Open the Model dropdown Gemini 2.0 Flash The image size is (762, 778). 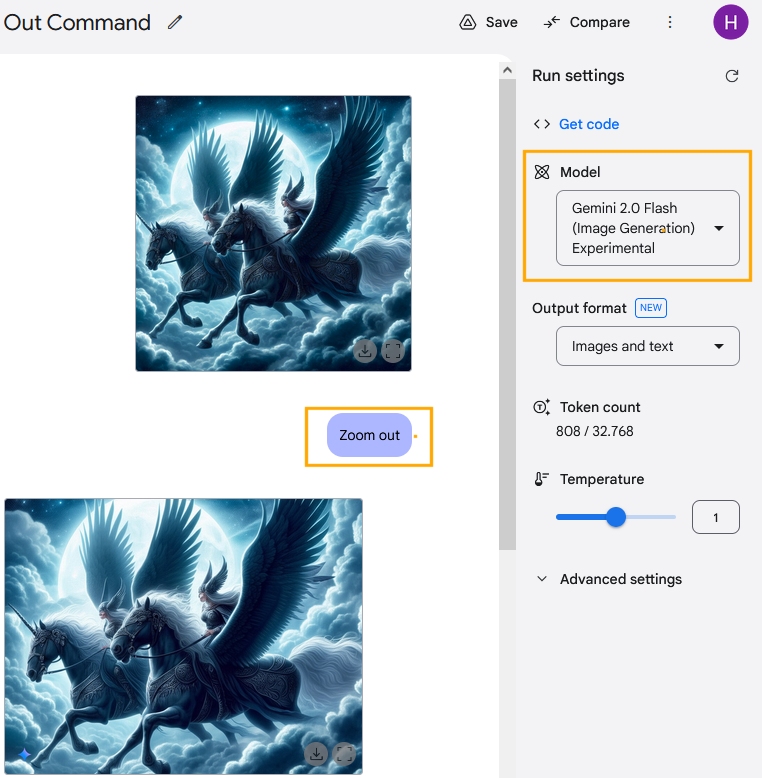point(647,228)
